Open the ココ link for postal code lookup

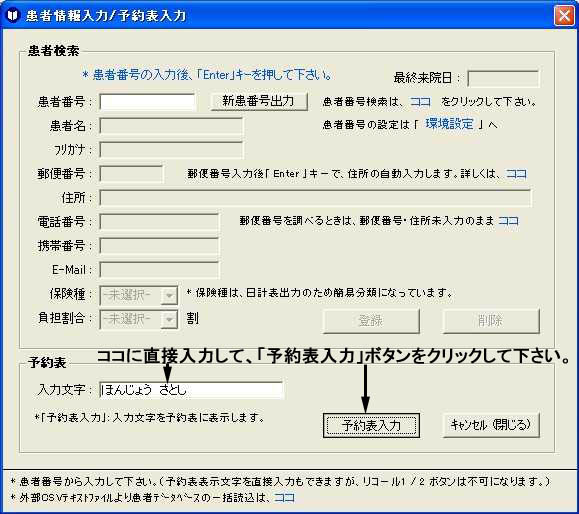tap(508, 221)
